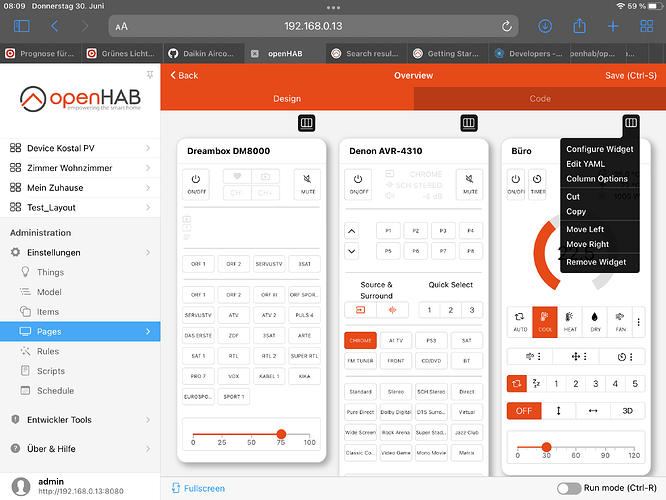666x500 pixels.
Task: Switch to Design tab
Action: [x=287, y=99]
